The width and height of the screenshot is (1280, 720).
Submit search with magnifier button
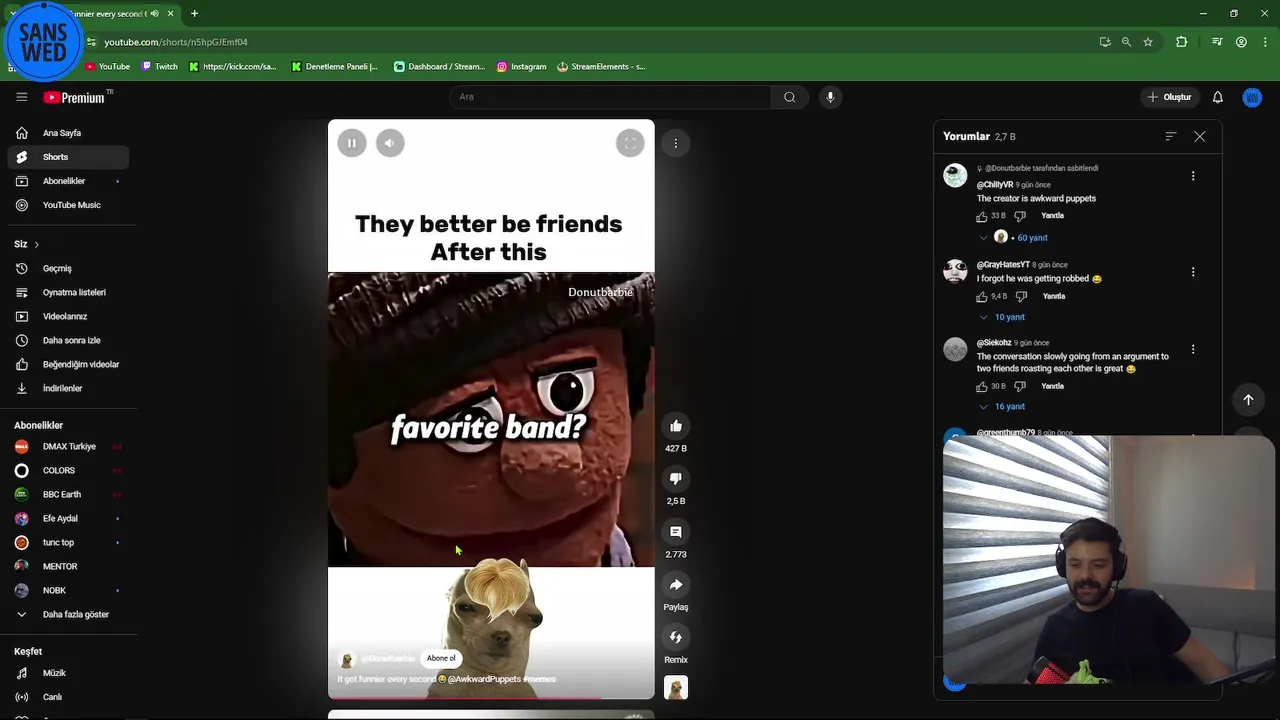[x=789, y=97]
